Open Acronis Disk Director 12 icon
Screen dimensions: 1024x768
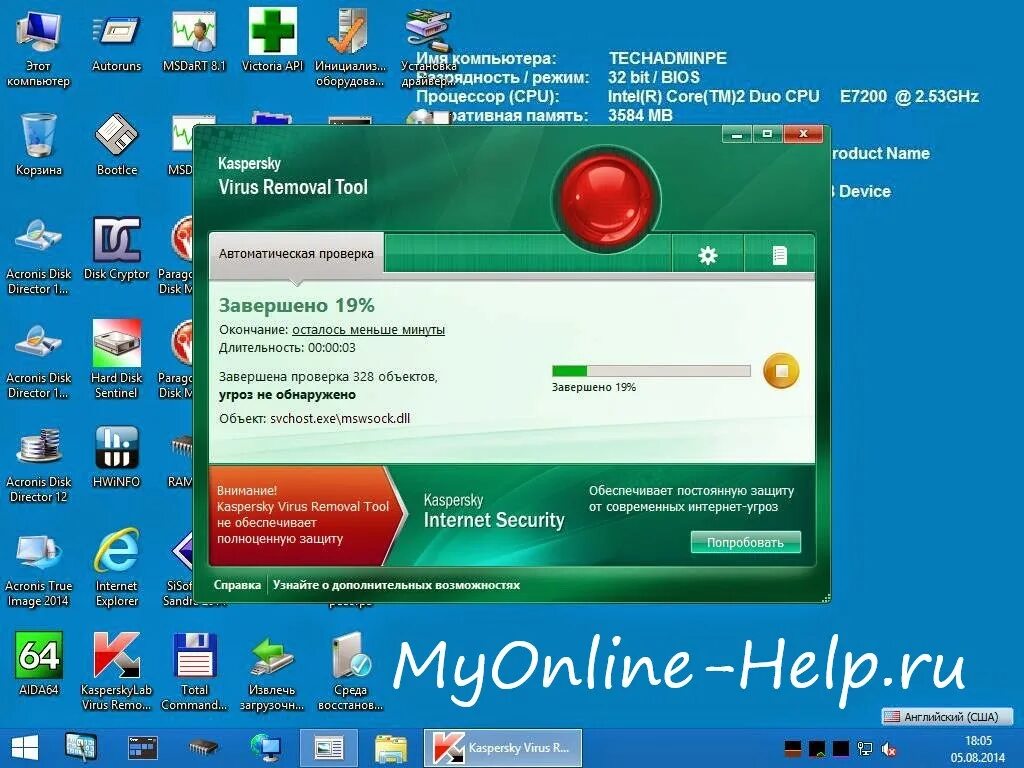point(39,464)
